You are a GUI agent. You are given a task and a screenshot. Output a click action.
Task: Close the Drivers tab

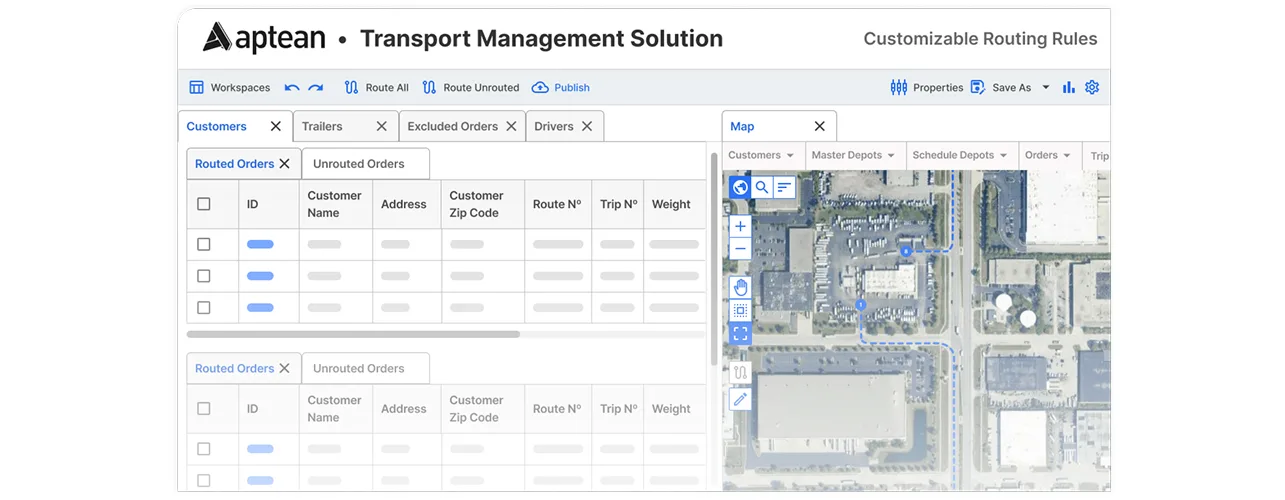pyautogui.click(x=587, y=127)
